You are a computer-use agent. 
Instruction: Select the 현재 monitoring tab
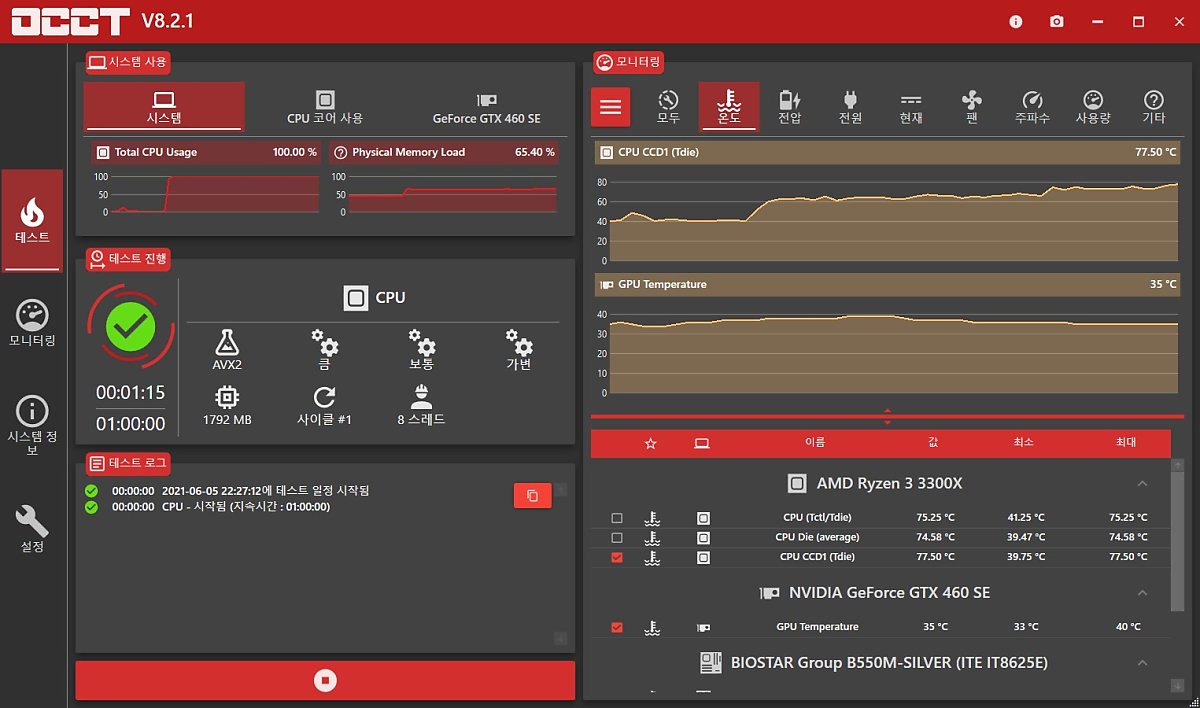coord(911,107)
